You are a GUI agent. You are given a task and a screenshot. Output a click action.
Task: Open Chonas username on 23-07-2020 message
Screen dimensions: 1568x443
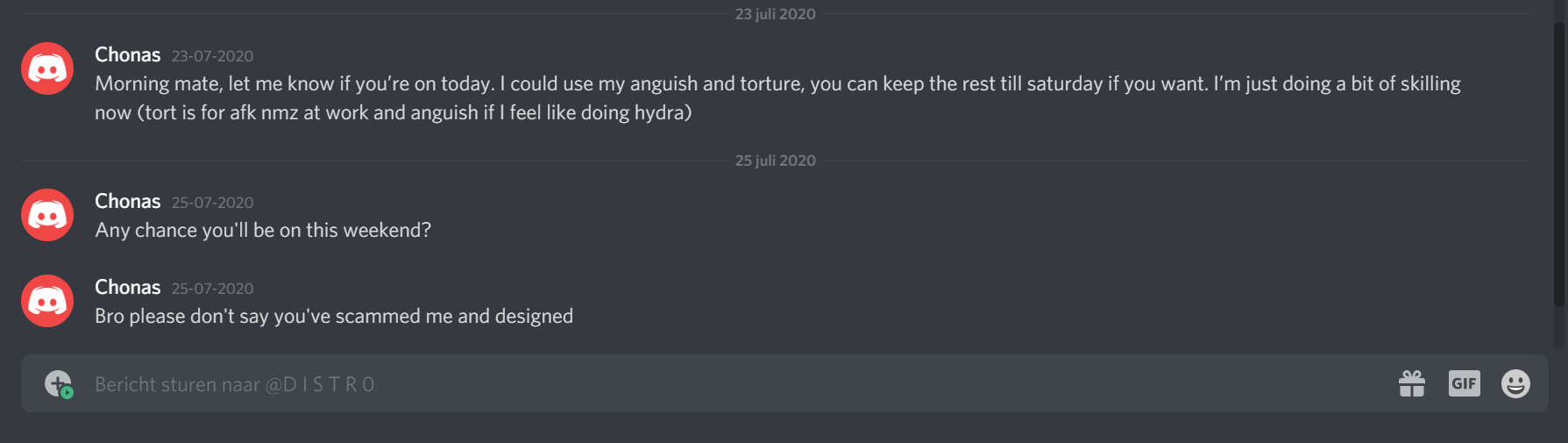click(x=128, y=54)
